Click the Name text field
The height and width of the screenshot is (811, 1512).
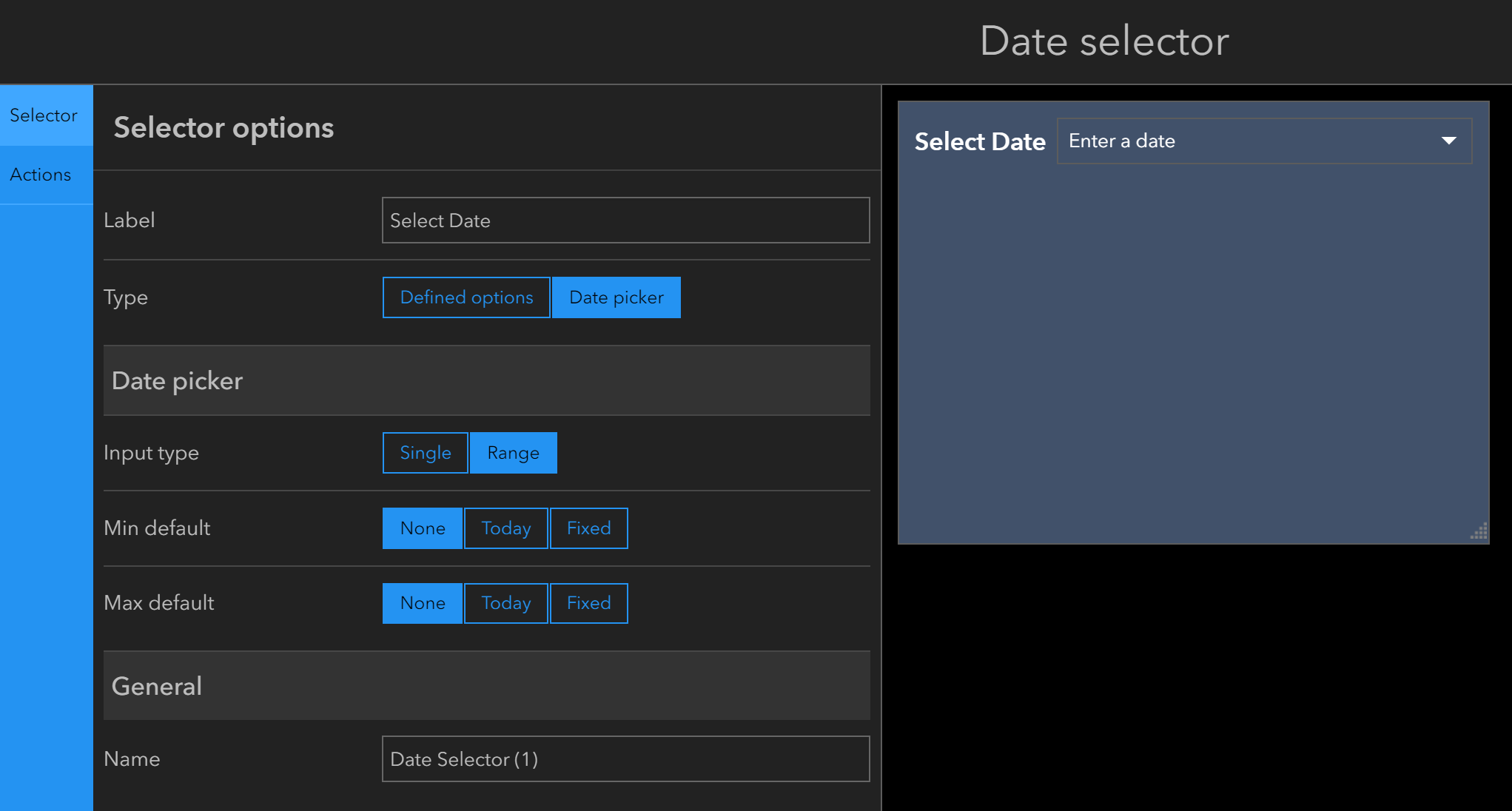625,759
